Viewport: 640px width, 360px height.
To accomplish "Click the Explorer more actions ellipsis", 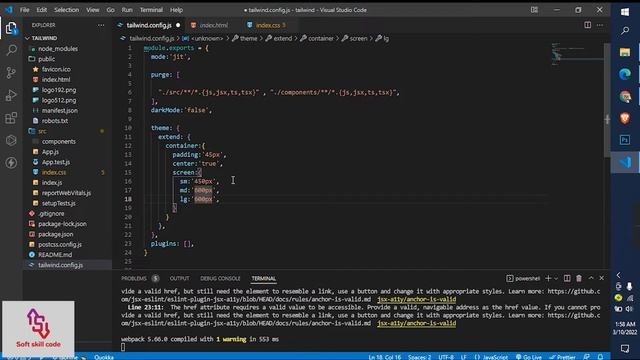I will click(x=101, y=25).
